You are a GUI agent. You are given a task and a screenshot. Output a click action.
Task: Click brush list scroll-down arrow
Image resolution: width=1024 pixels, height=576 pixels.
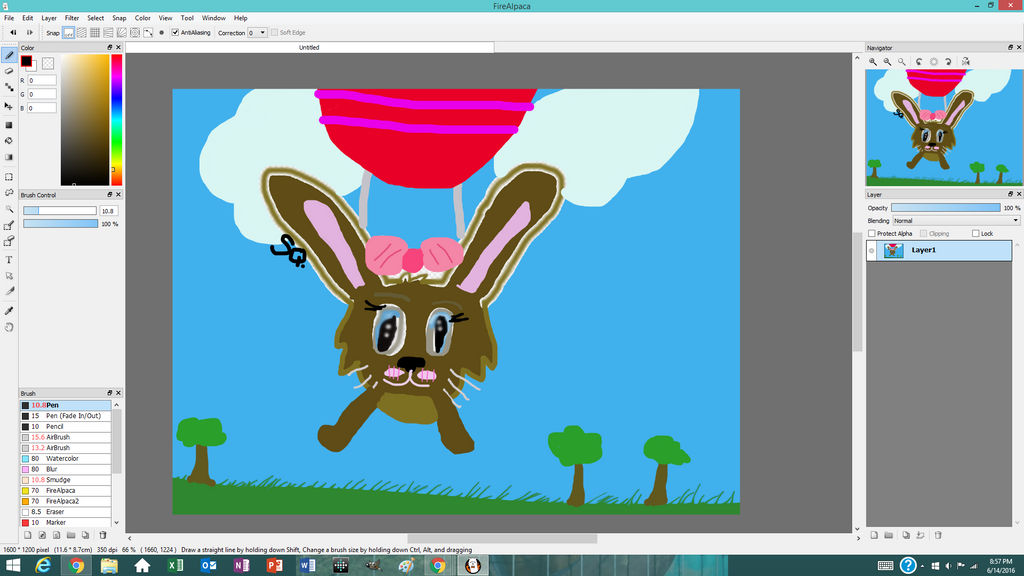[x=117, y=522]
